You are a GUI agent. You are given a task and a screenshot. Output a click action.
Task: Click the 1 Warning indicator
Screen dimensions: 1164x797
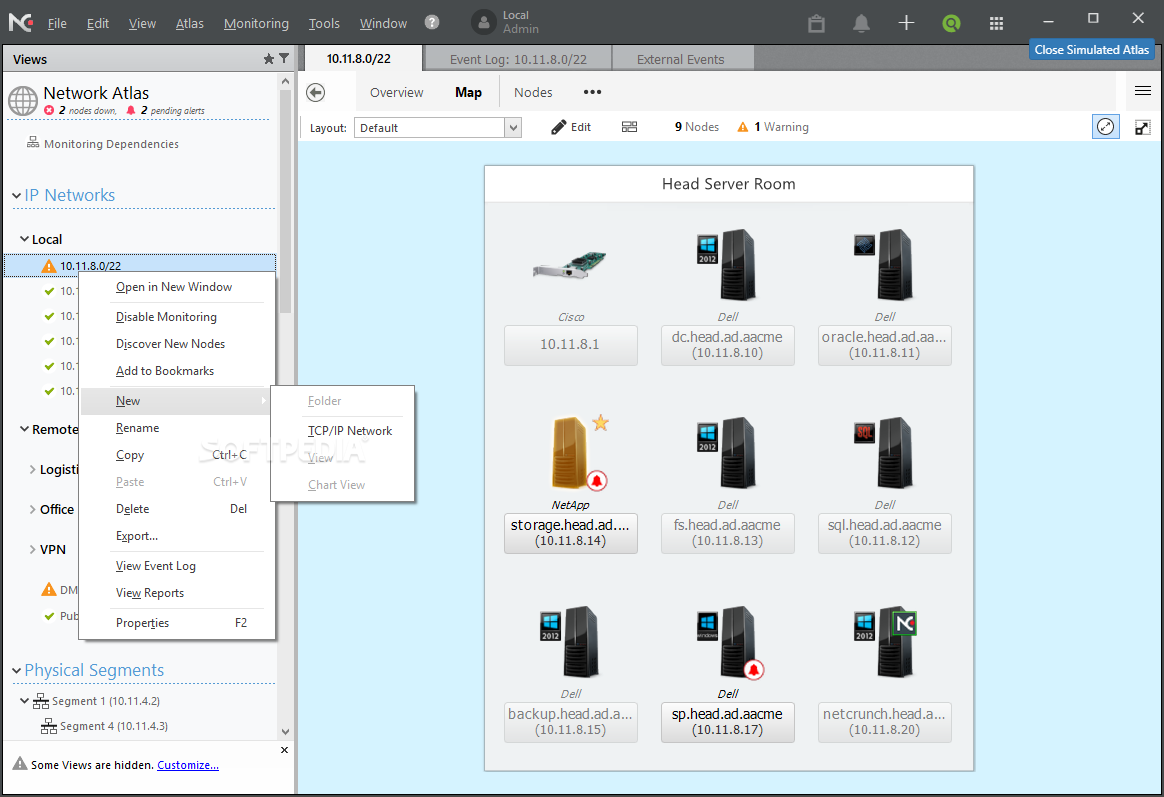[773, 127]
